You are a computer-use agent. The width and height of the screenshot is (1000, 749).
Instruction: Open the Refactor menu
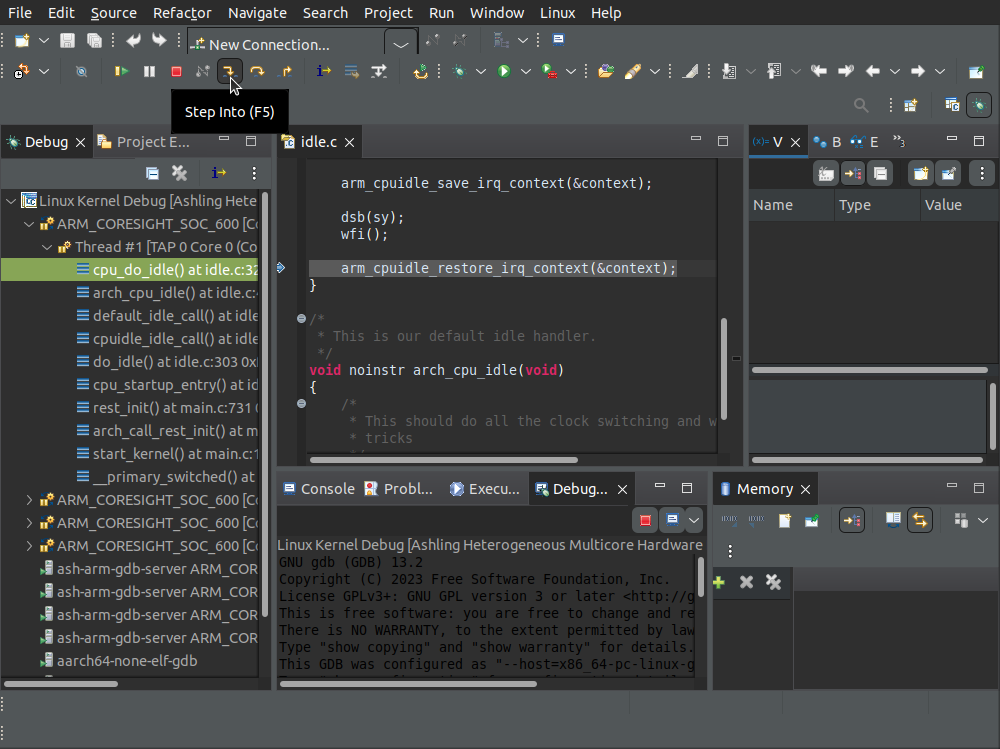pyautogui.click(x=181, y=13)
